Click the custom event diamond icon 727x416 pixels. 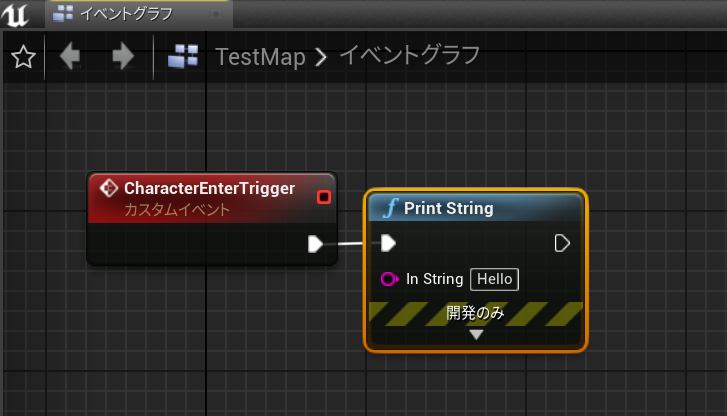tap(108, 188)
